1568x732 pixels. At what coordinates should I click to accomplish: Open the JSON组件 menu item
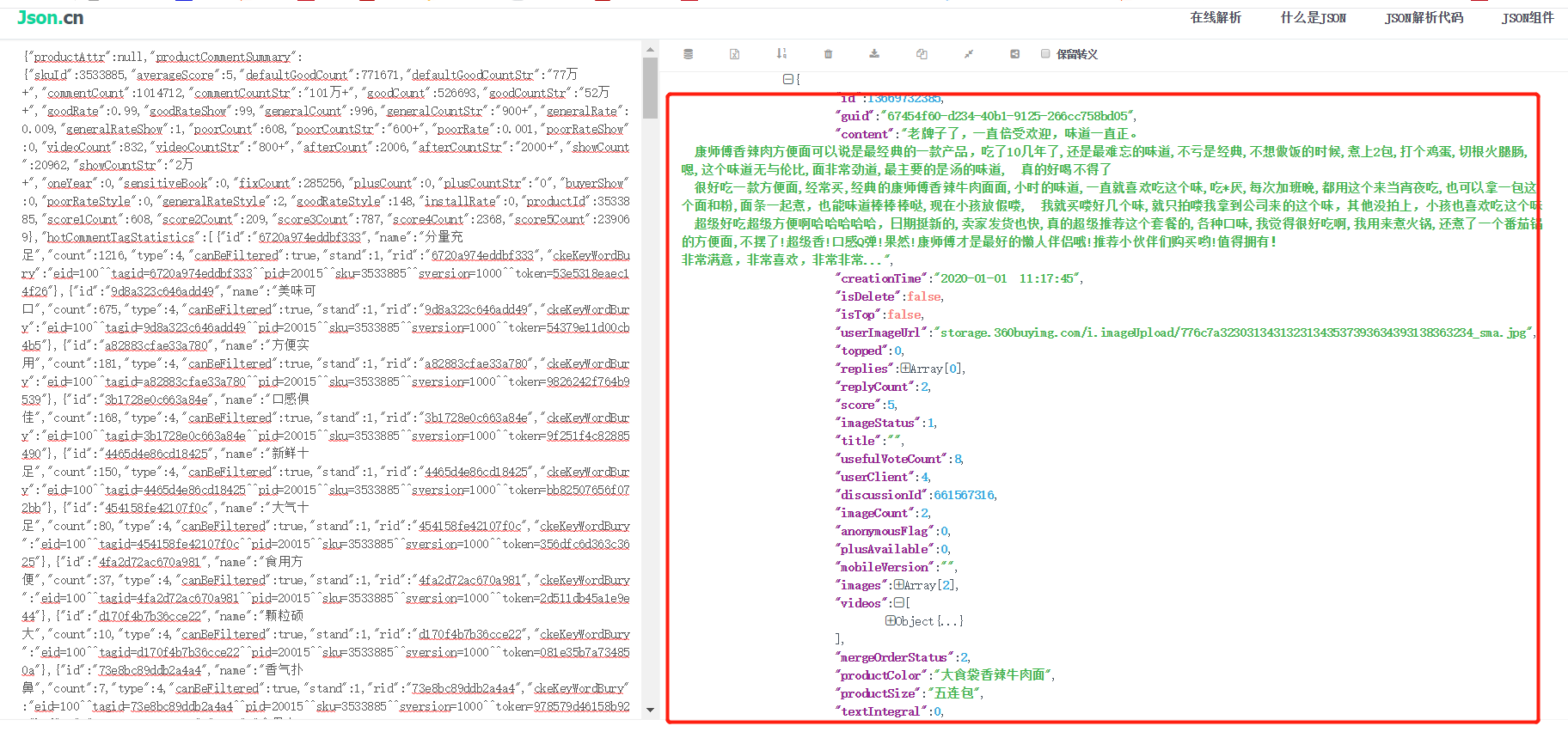1528,18
